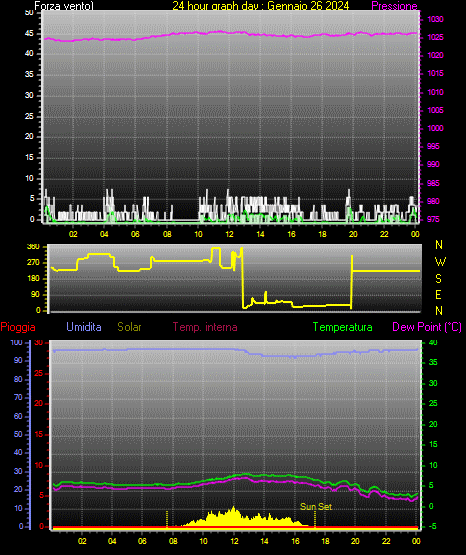Click the Temperatura legend label
The image size is (466, 555).
(x=343, y=327)
